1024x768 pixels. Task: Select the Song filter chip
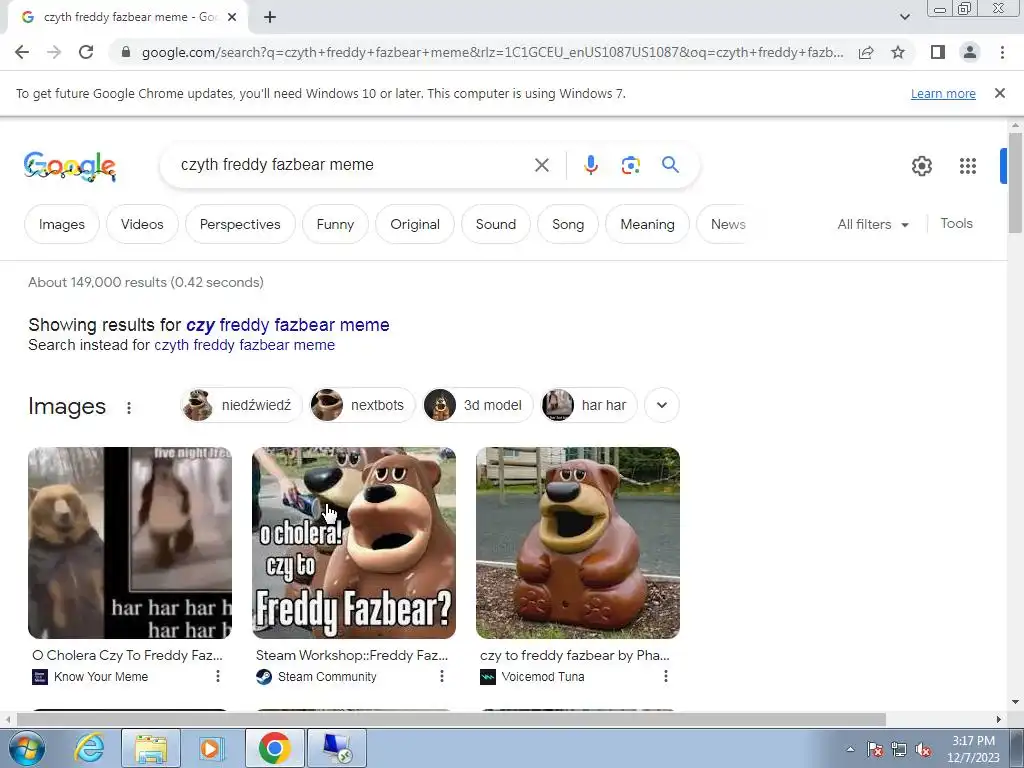coord(568,224)
